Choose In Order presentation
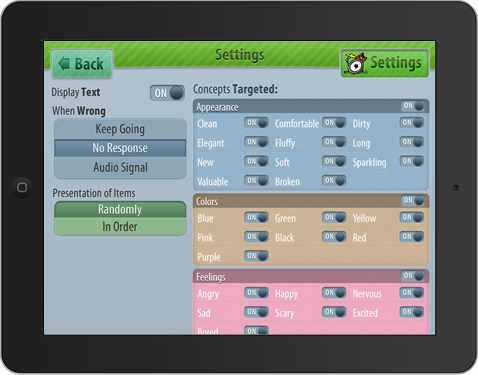 [x=120, y=227]
